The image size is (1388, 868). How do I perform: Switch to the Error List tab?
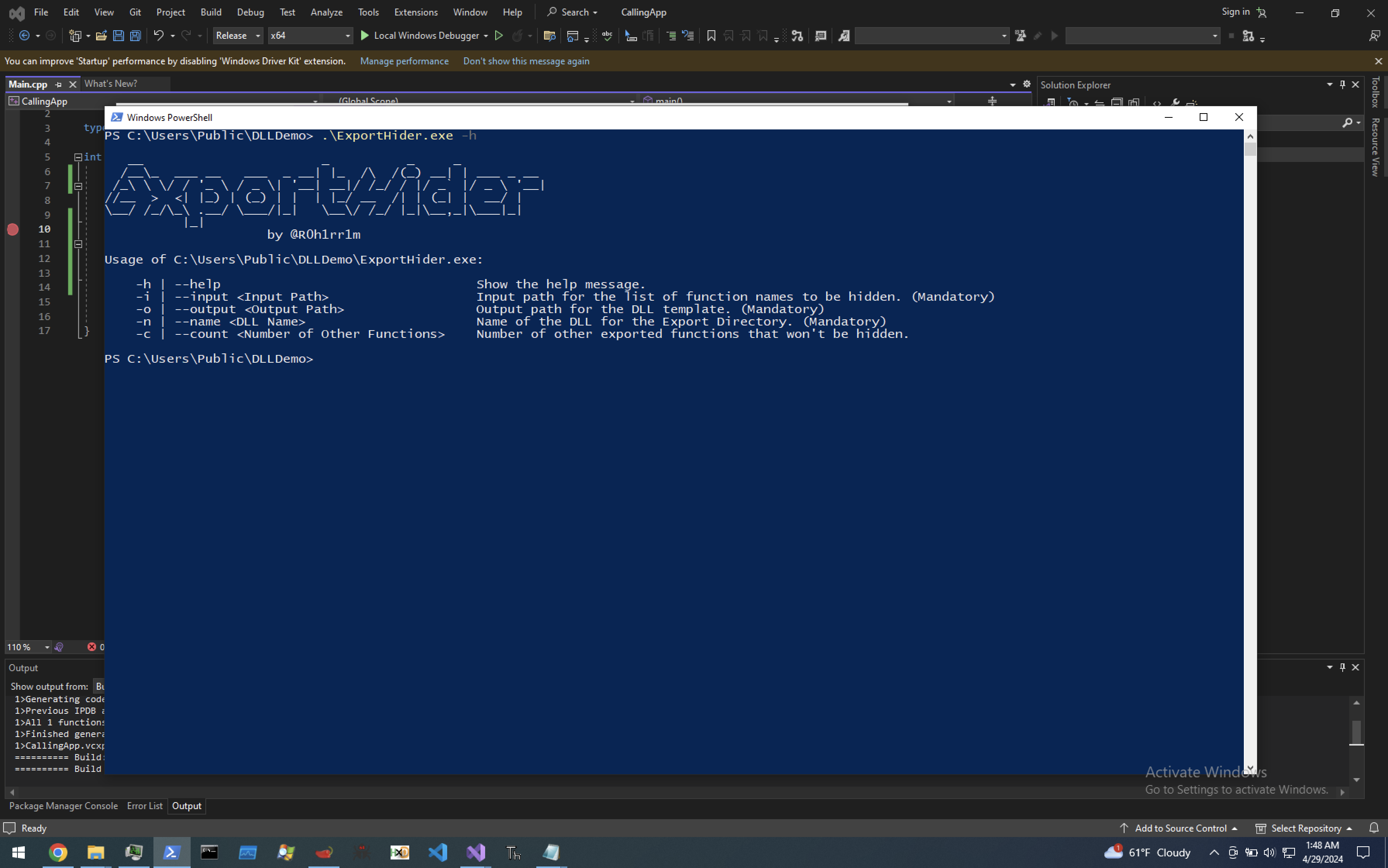pos(145,806)
